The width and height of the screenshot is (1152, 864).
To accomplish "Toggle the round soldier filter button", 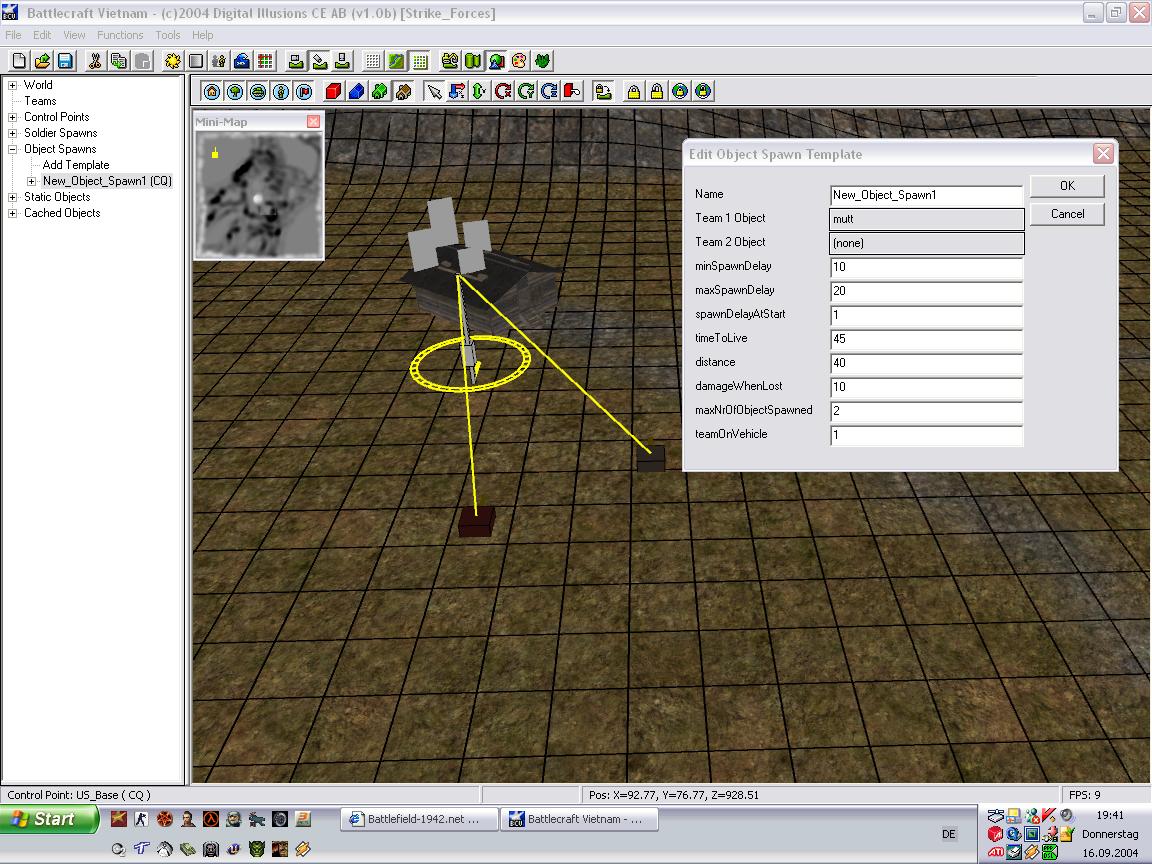I will point(281,91).
